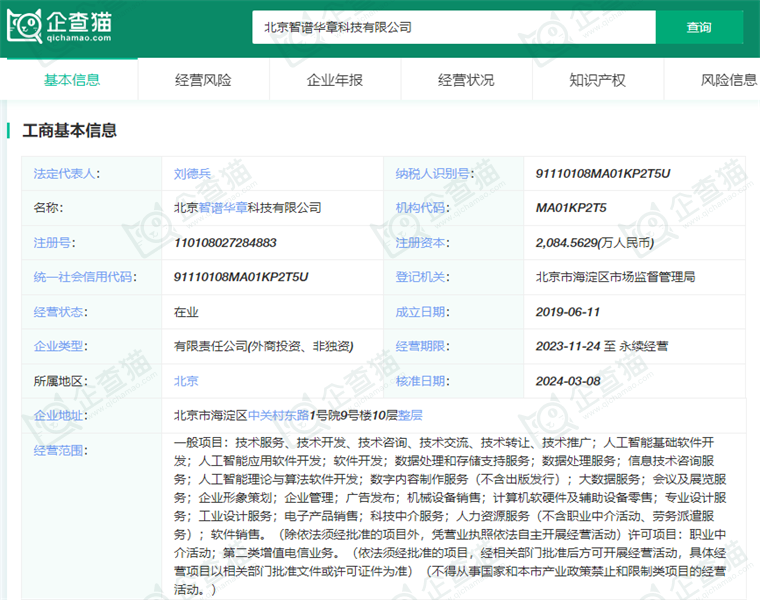Click the 经营范围 label
The height and width of the screenshot is (600, 760).
click(61, 451)
